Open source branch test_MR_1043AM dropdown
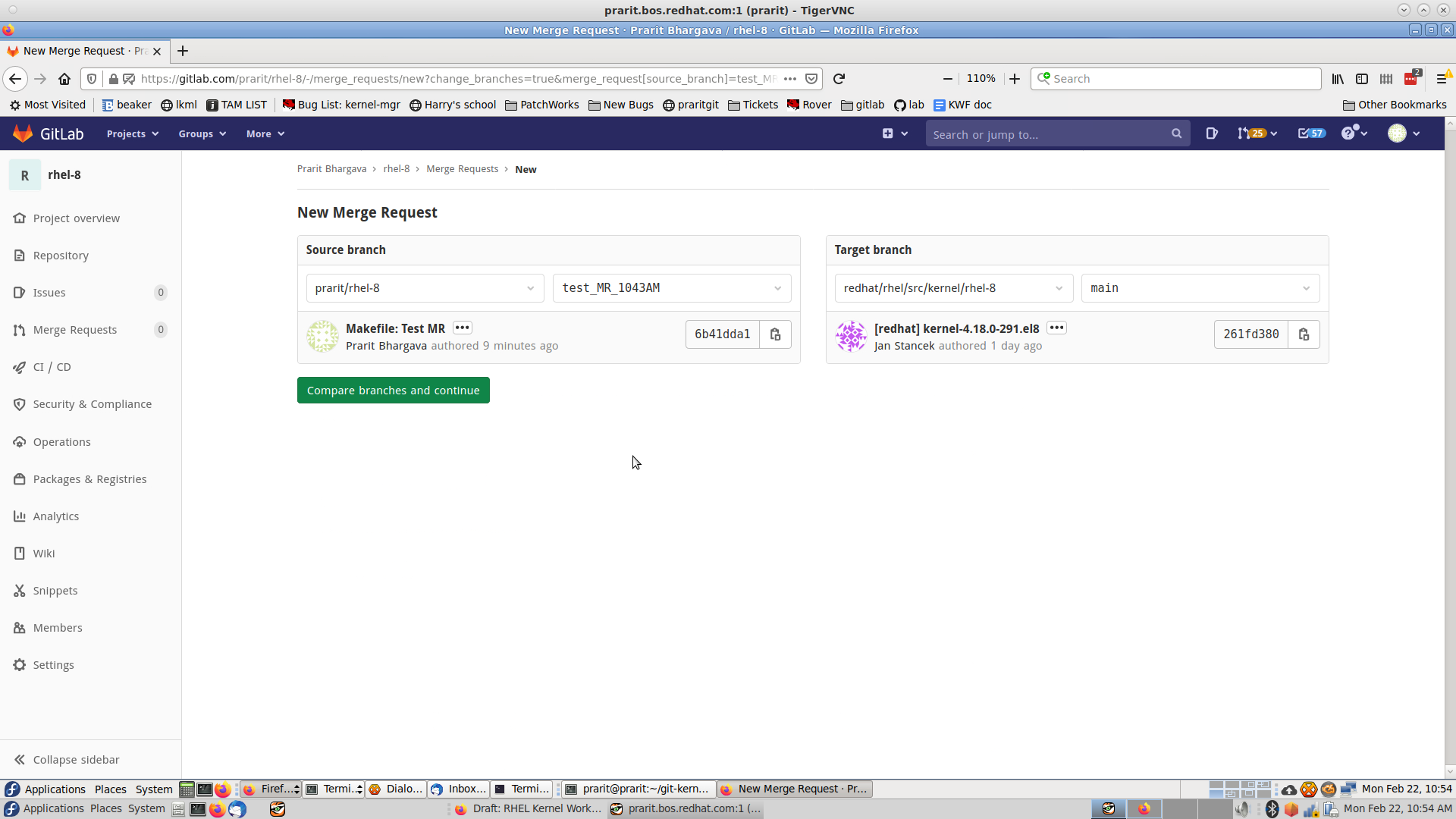1456x819 pixels. (x=671, y=288)
